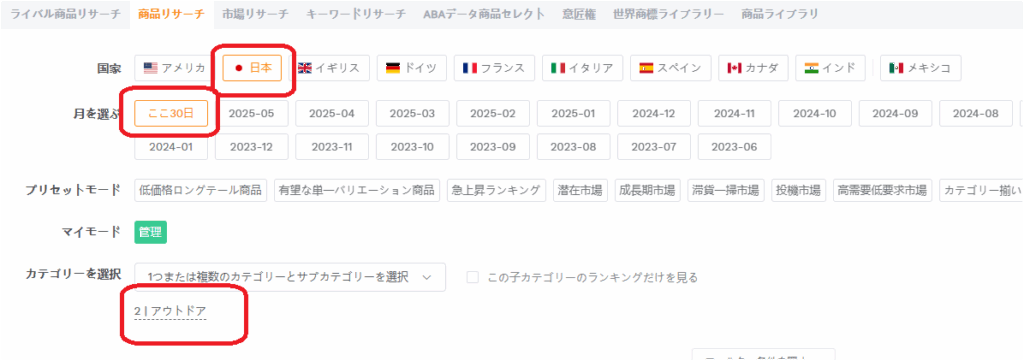Apply 成長期市場 preset mode

[648, 191]
